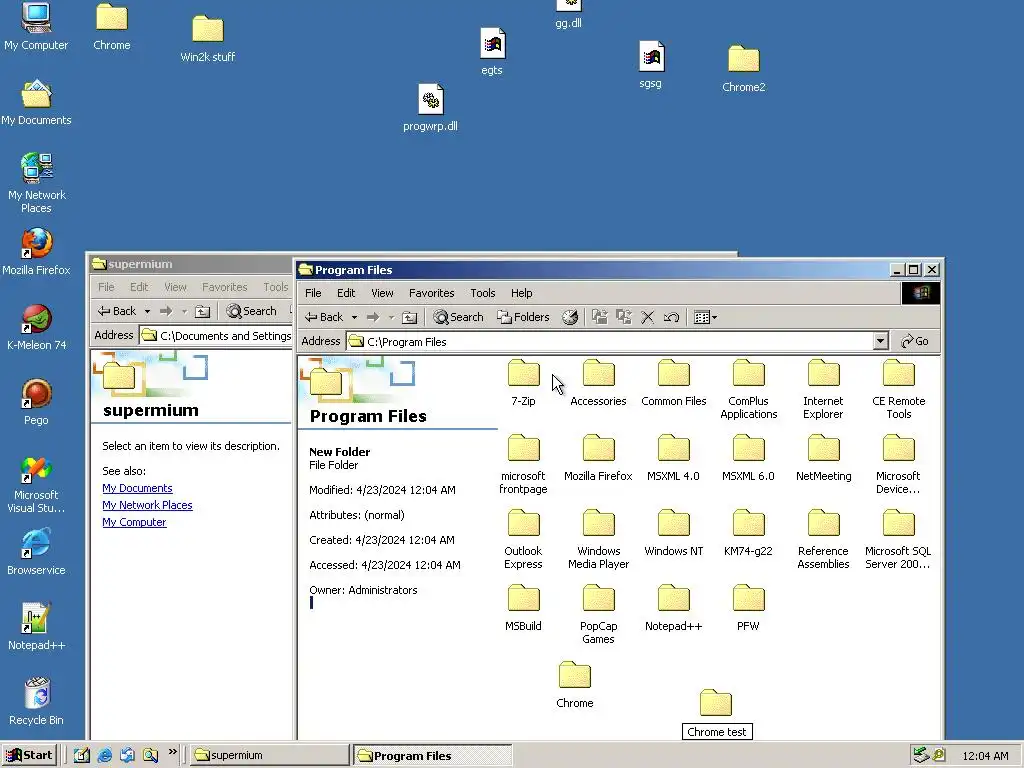Viewport: 1024px width, 768px height.
Task: Select the Mozilla Firefox folder in Program Files
Action: coord(598,458)
